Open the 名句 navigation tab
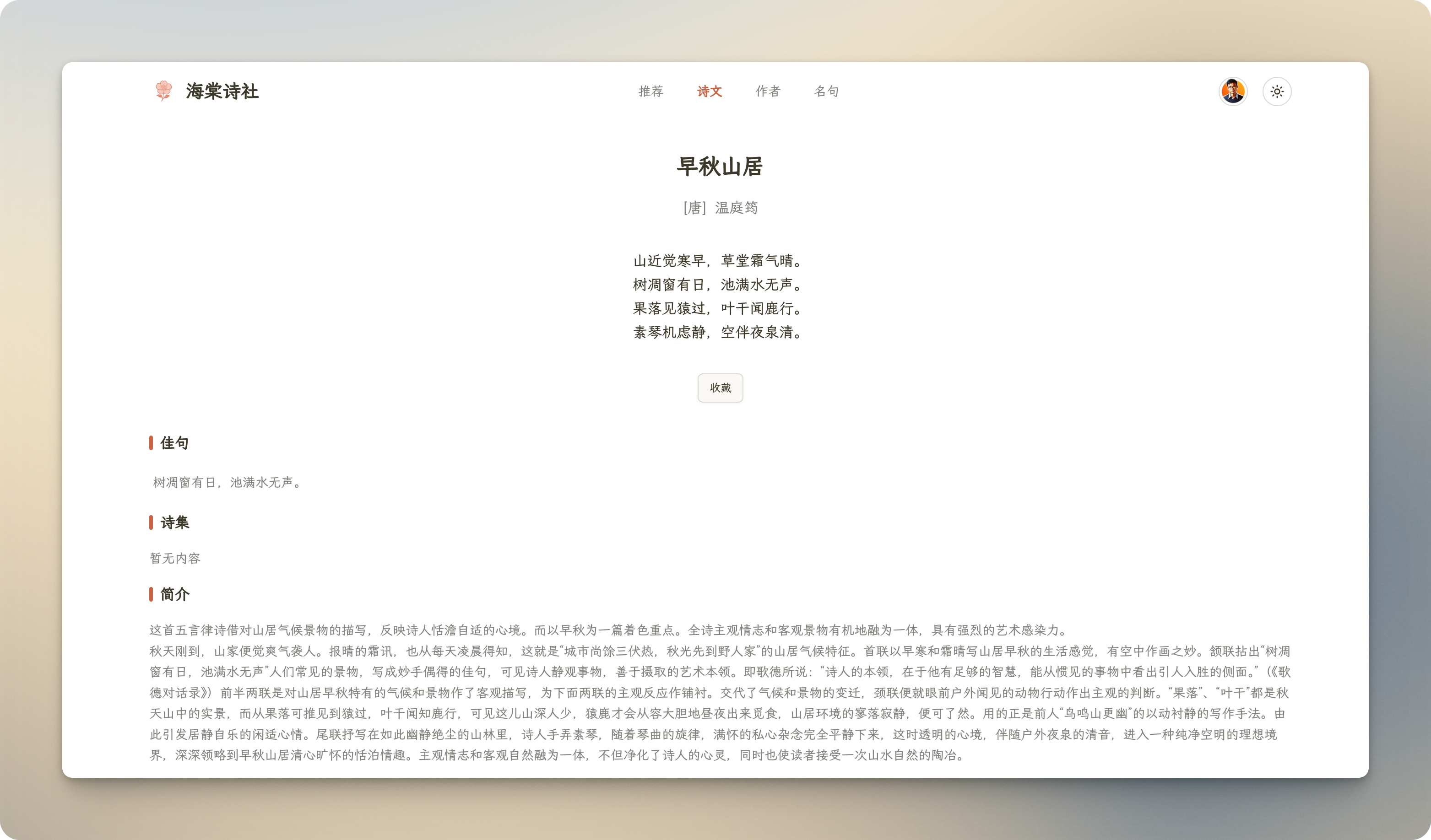Viewport: 1431px width, 840px height. point(826,92)
